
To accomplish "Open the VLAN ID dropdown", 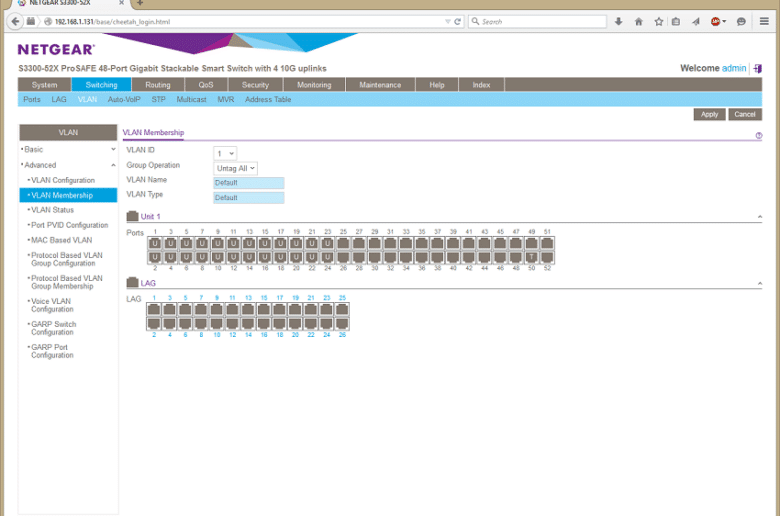I will [225, 153].
